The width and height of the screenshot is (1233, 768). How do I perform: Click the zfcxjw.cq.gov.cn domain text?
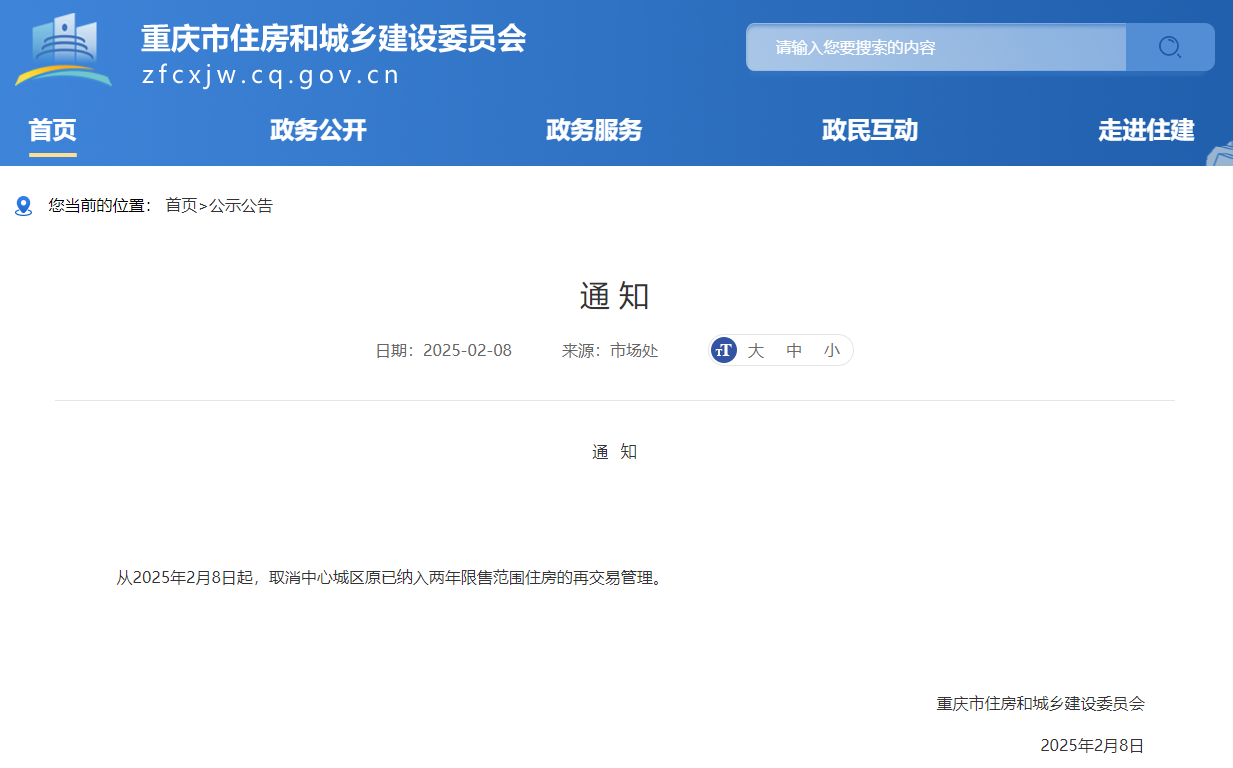tap(270, 76)
